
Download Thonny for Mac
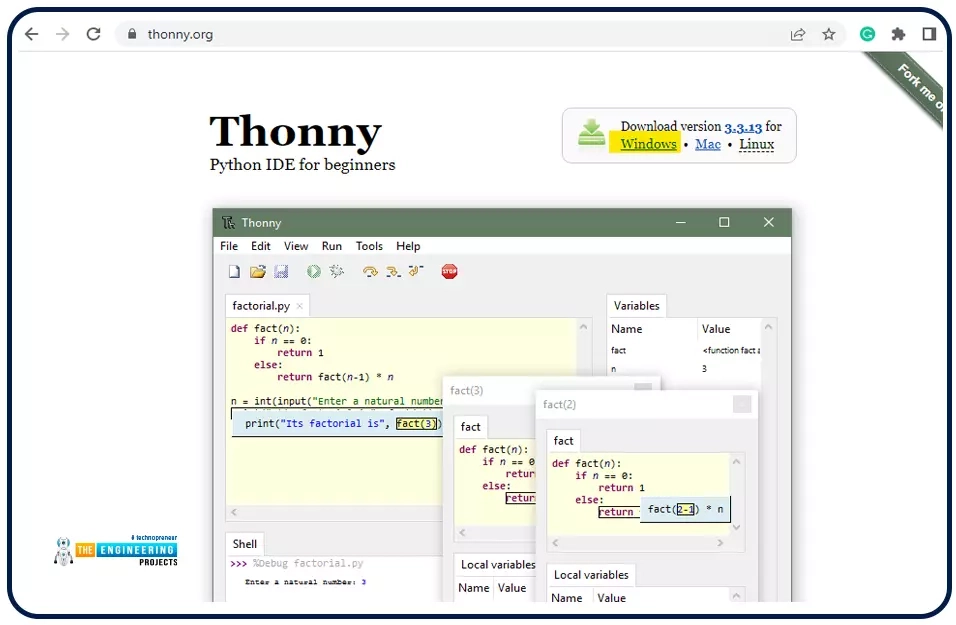(708, 145)
